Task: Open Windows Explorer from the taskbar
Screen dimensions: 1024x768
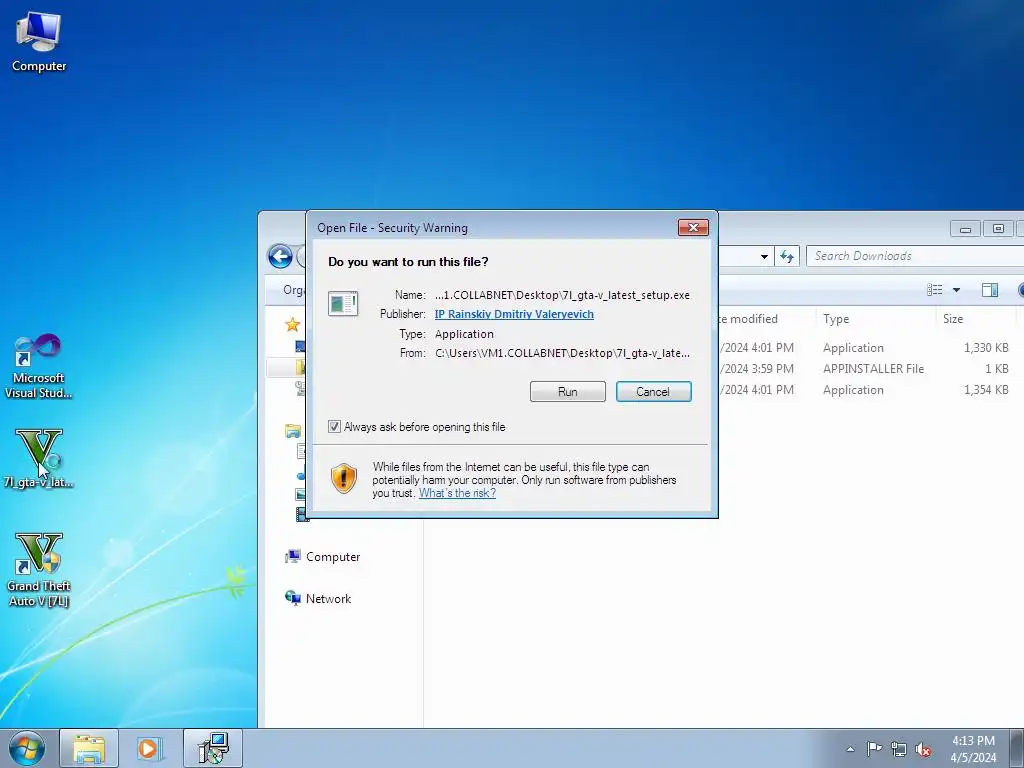Action: pyautogui.click(x=89, y=748)
